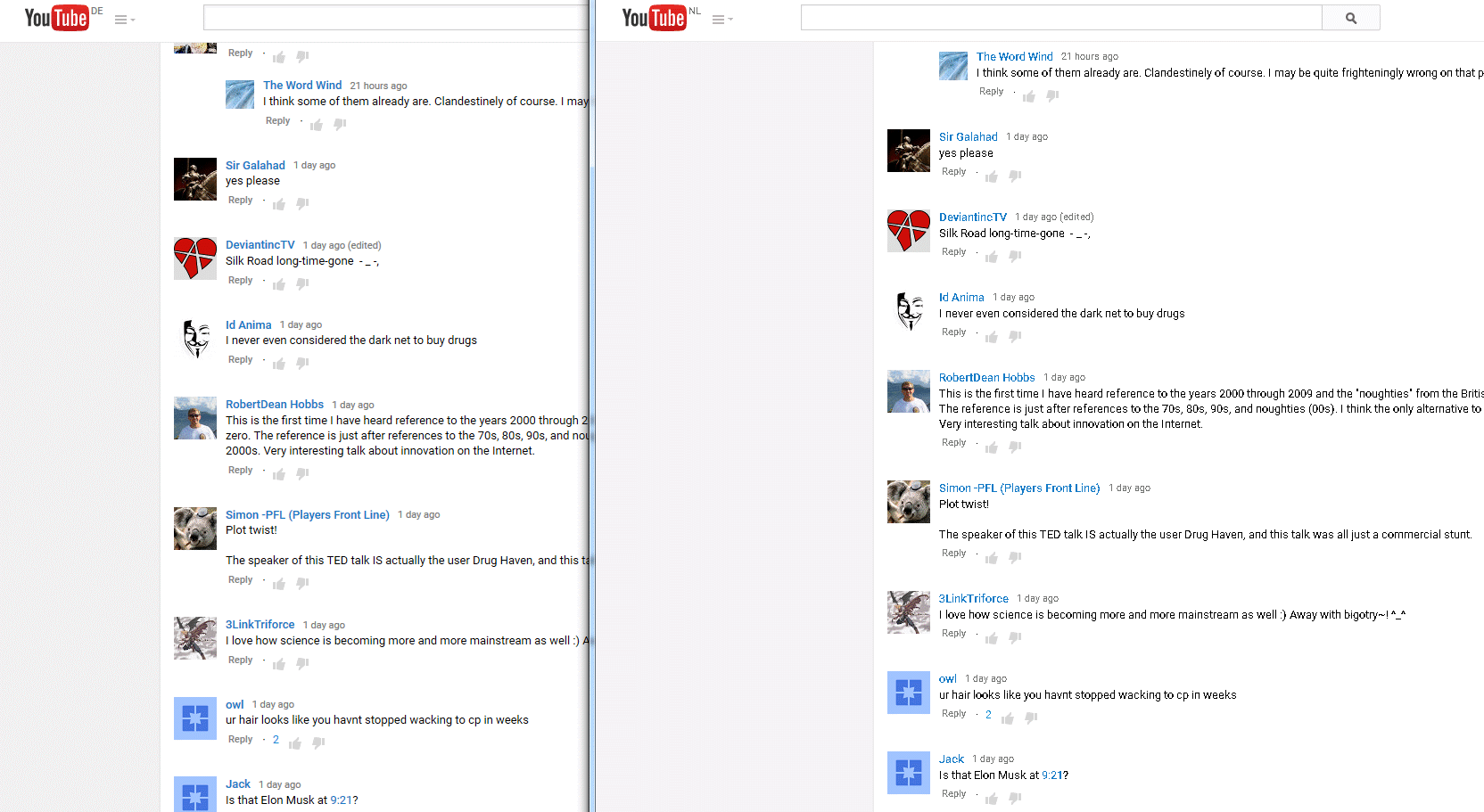
Task: Reply to DeviantincTV's comment in YouTube DE window
Action: pyautogui.click(x=240, y=281)
